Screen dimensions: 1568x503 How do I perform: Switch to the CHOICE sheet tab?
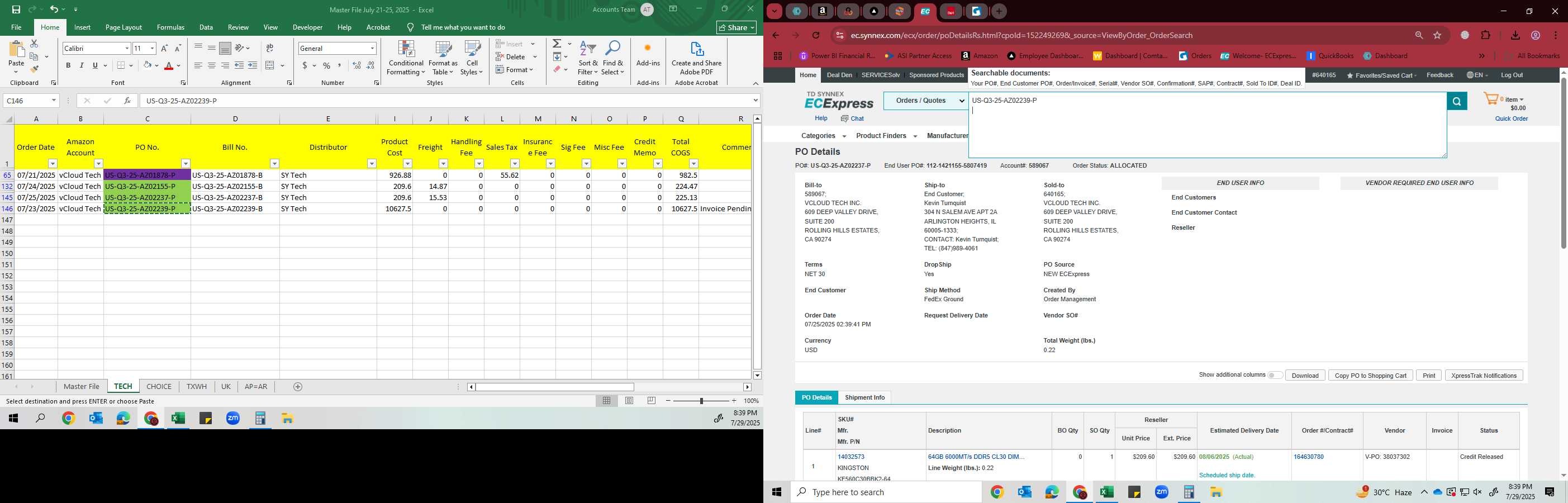click(x=159, y=387)
